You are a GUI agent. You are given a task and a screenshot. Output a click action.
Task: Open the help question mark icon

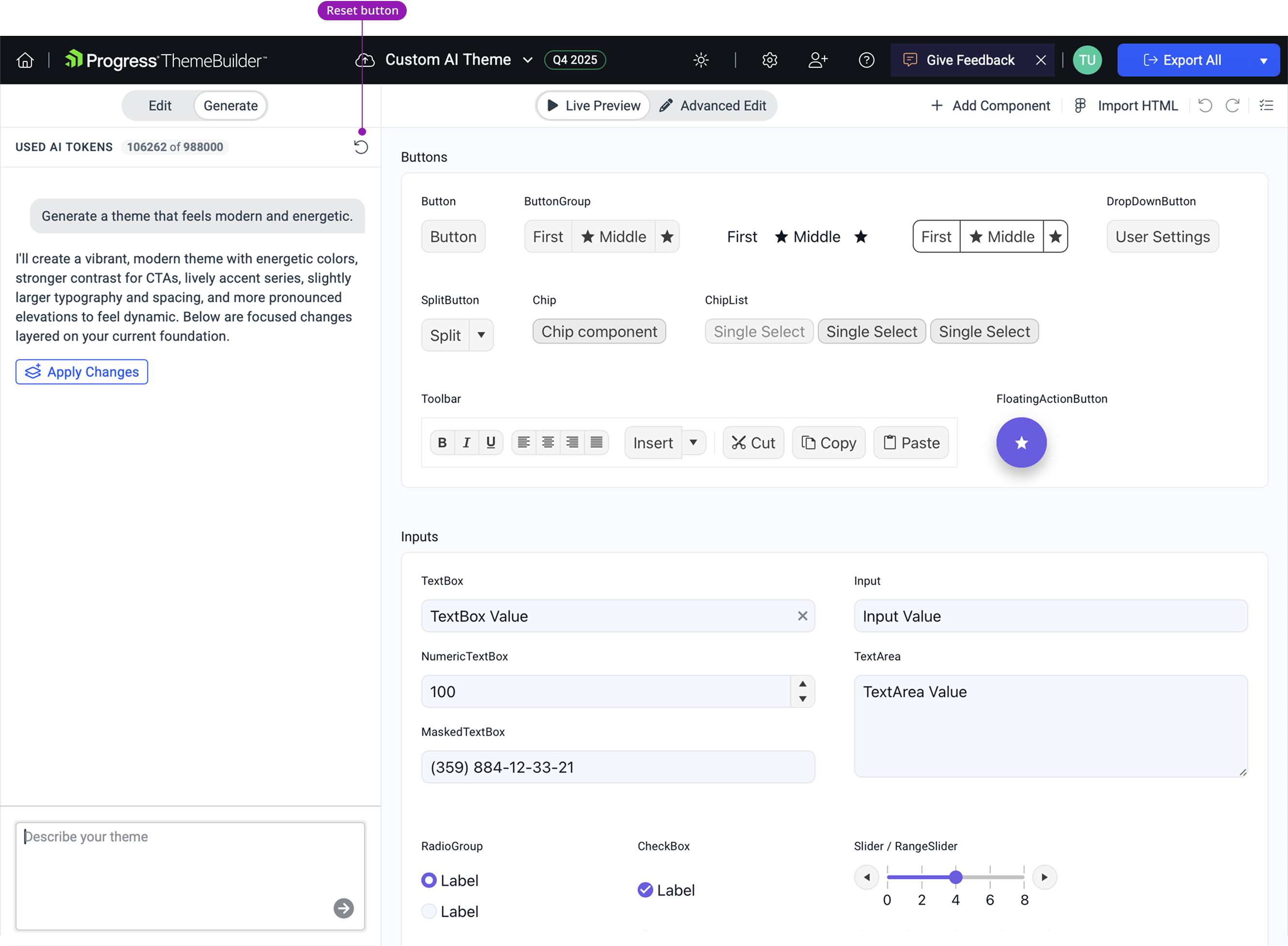tap(866, 60)
